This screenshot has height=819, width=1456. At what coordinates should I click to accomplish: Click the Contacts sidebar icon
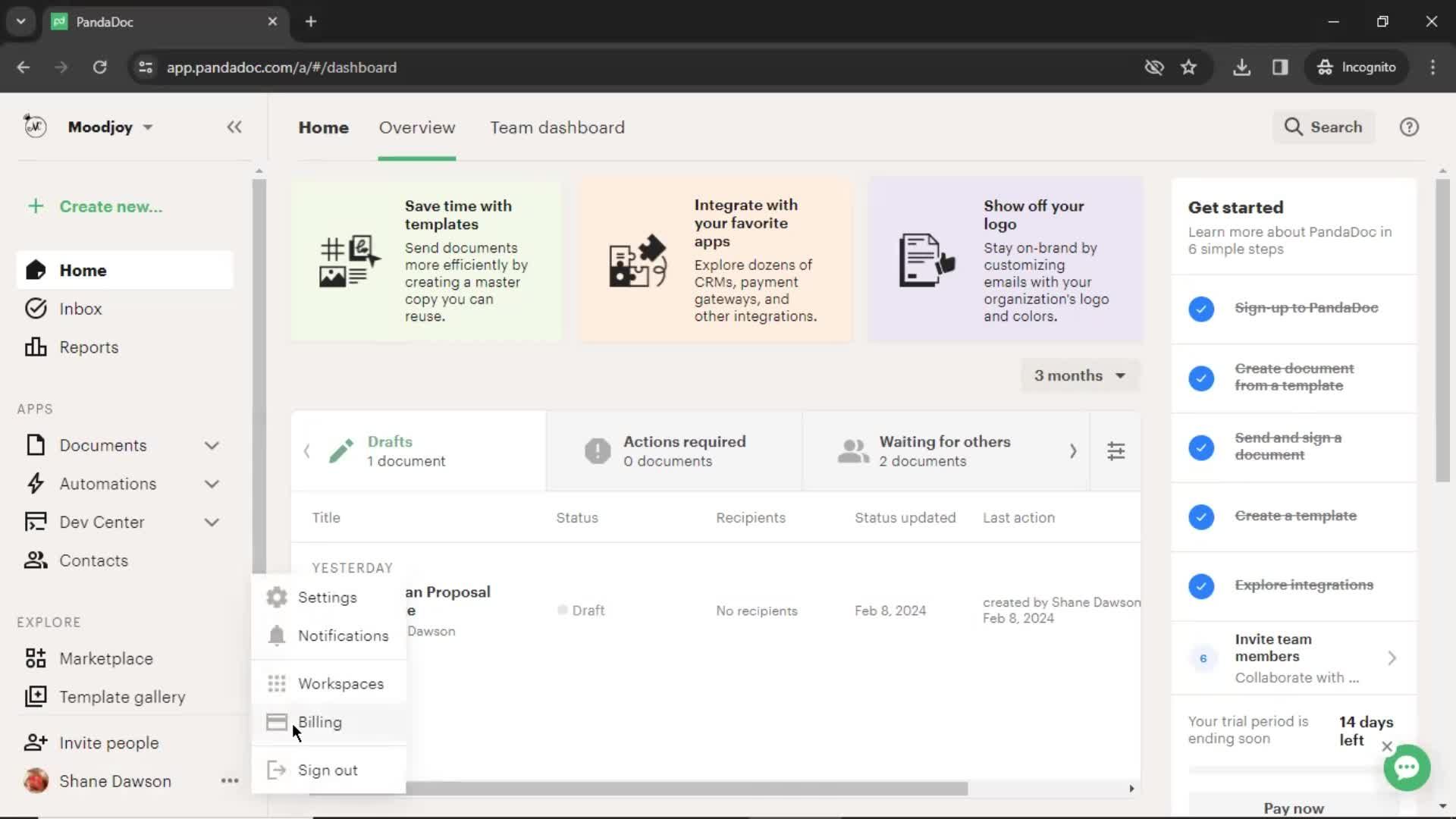[x=35, y=560]
